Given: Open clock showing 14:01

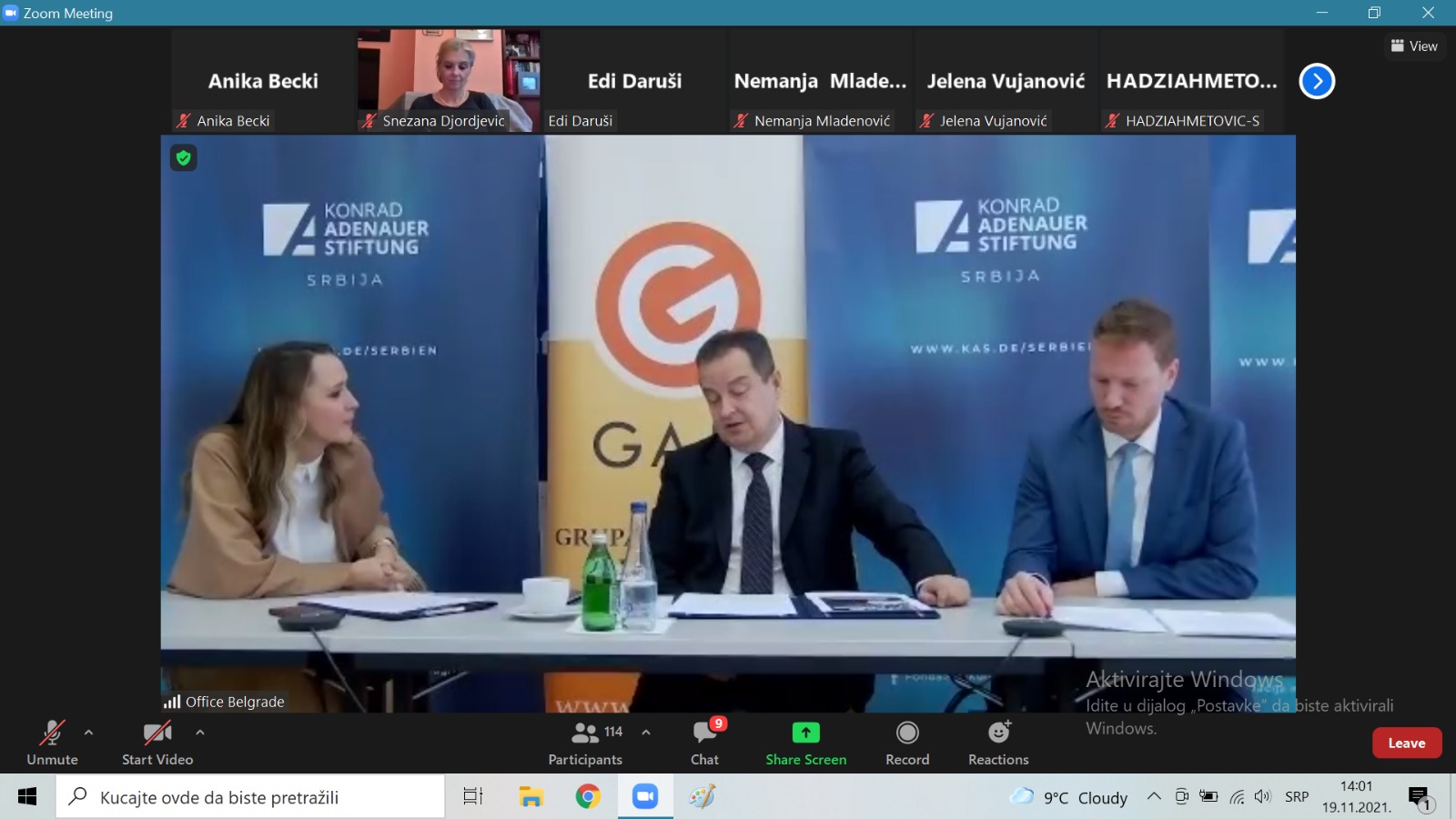Looking at the screenshot, I should pos(1356,796).
